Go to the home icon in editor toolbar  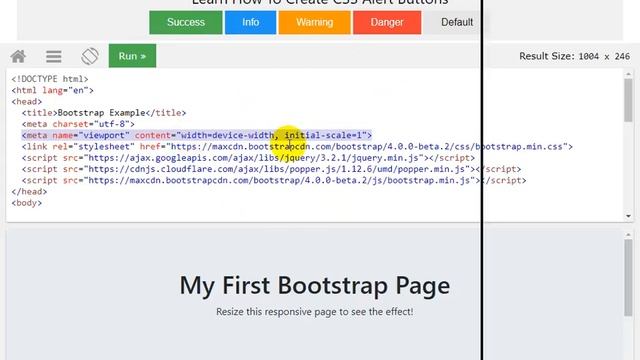pyautogui.click(x=18, y=56)
